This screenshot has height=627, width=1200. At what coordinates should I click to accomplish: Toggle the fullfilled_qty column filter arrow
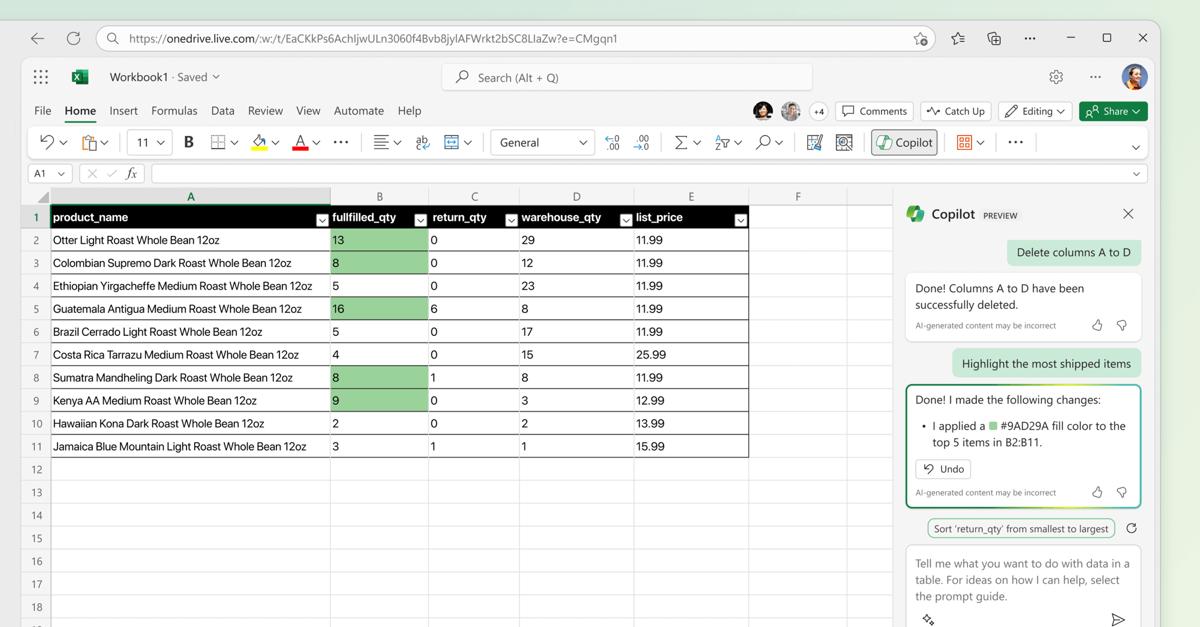pos(421,218)
